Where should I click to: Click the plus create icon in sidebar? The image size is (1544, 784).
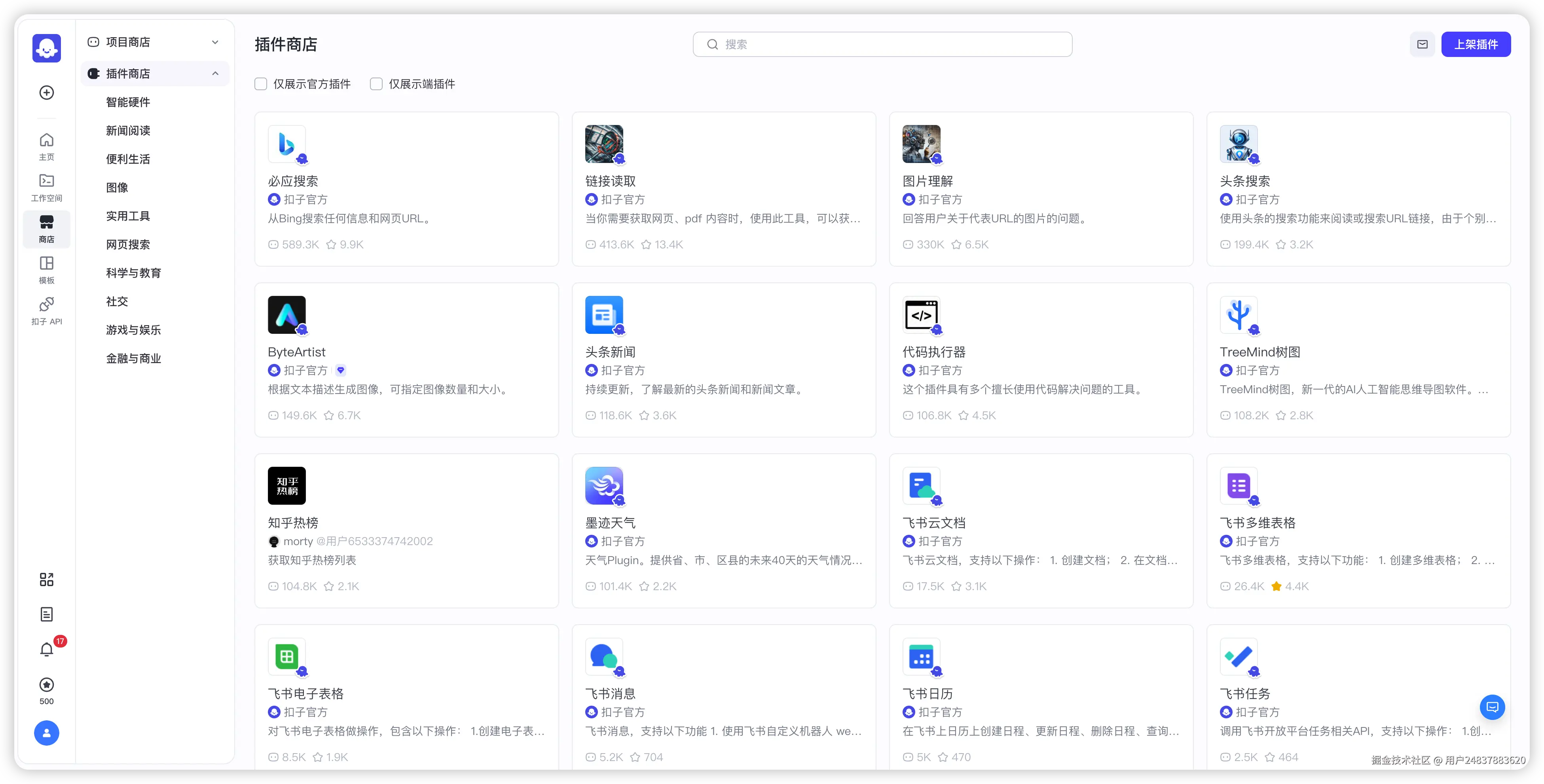(x=46, y=92)
